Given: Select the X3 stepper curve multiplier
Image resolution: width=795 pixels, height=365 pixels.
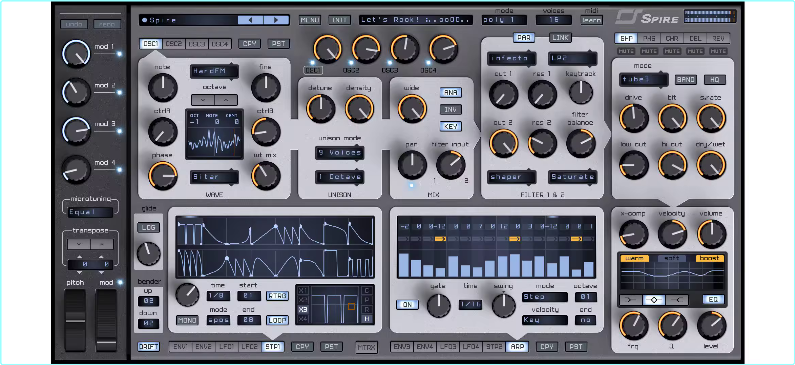Looking at the screenshot, I should click(303, 309).
